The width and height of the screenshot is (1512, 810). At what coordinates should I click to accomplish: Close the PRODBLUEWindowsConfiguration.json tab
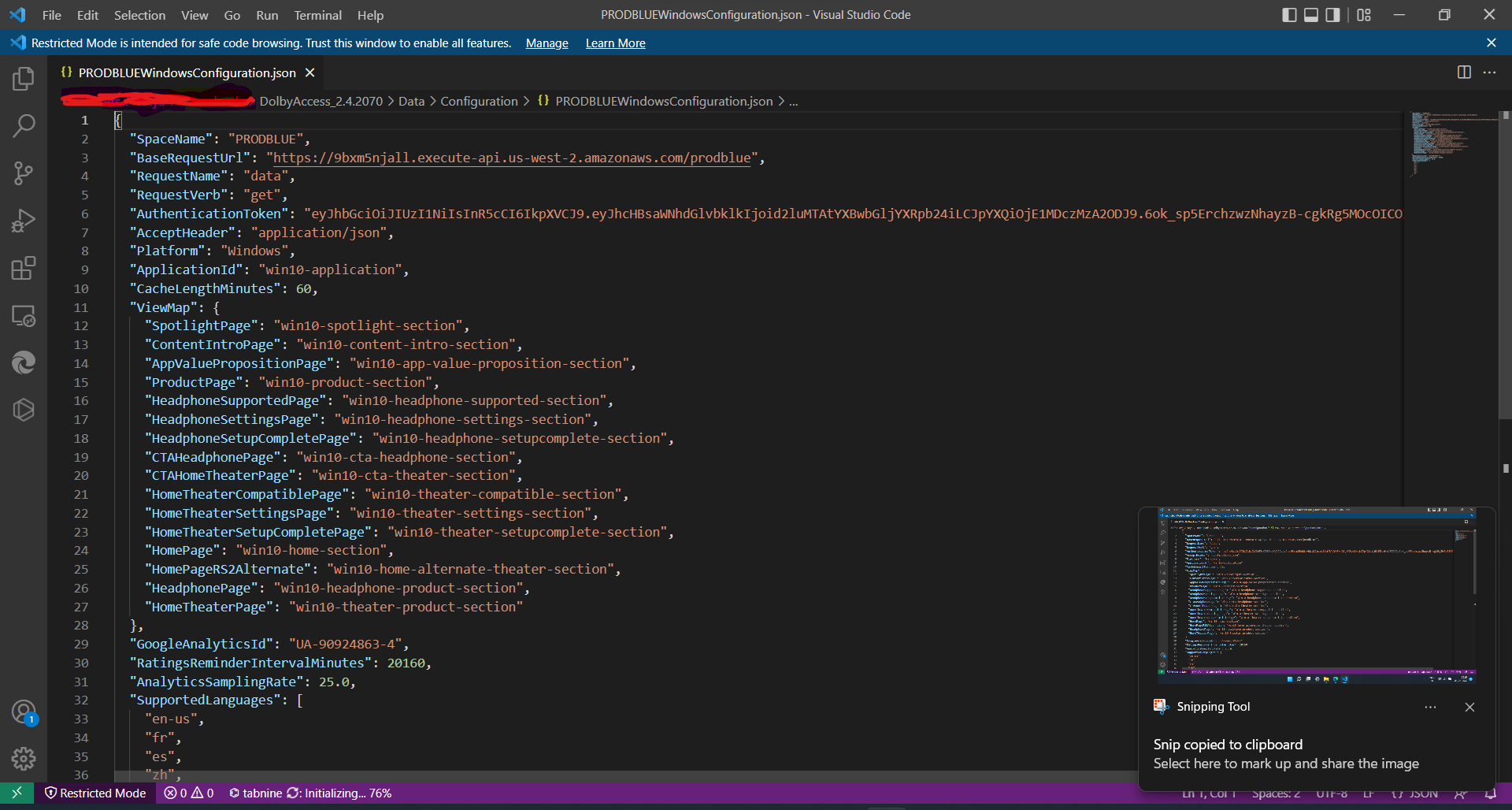310,72
